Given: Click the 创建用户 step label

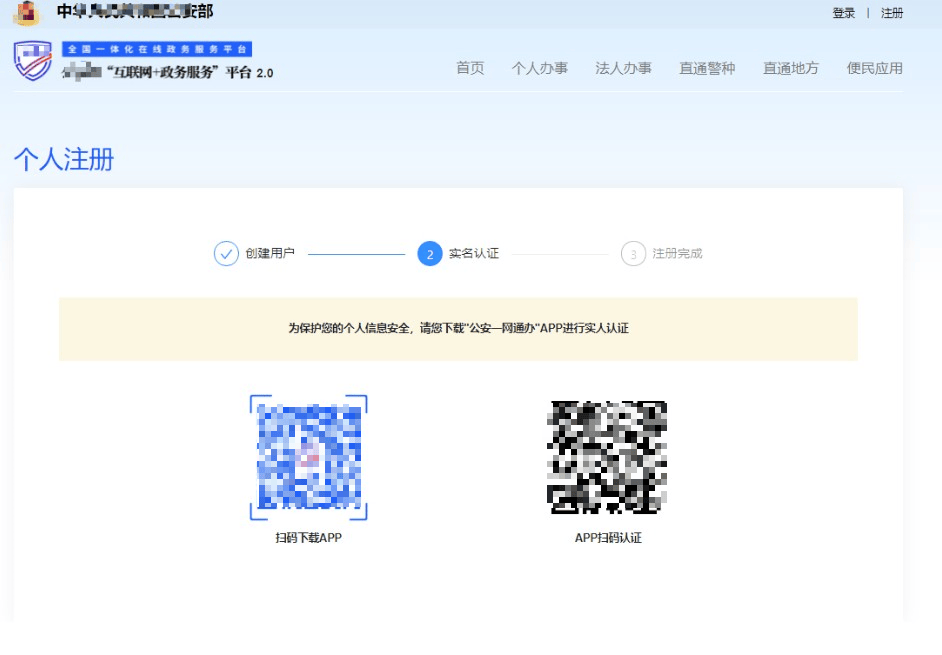Looking at the screenshot, I should 270,254.
